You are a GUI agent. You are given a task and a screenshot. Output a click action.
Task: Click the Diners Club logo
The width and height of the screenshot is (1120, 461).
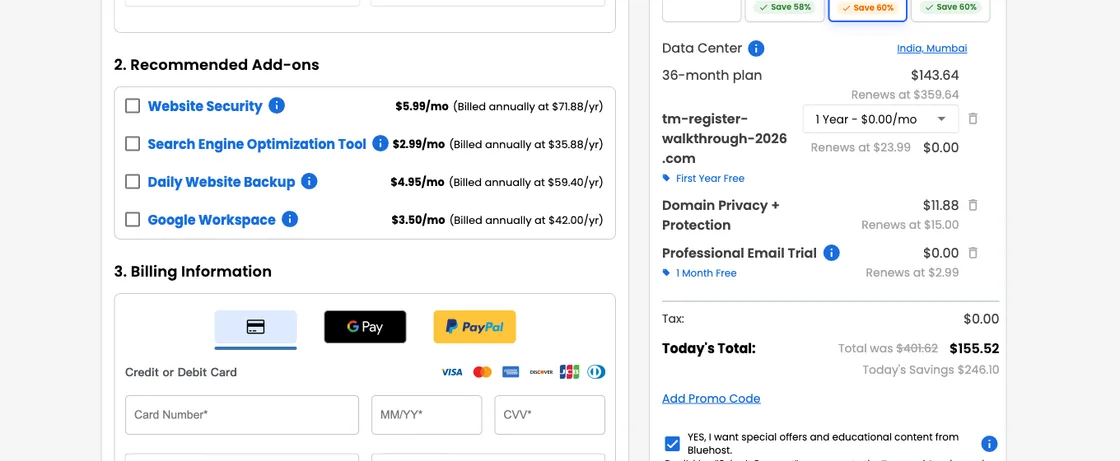(596, 372)
